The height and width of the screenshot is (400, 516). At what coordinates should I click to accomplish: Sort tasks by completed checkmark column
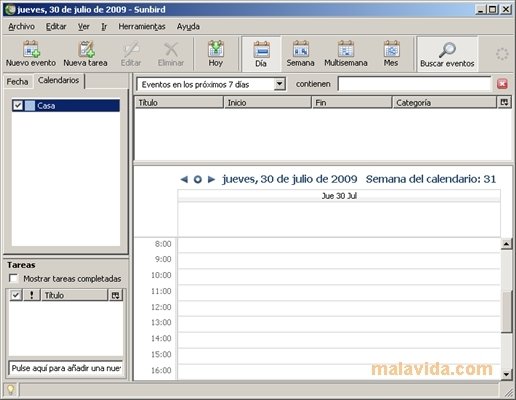pos(16,295)
